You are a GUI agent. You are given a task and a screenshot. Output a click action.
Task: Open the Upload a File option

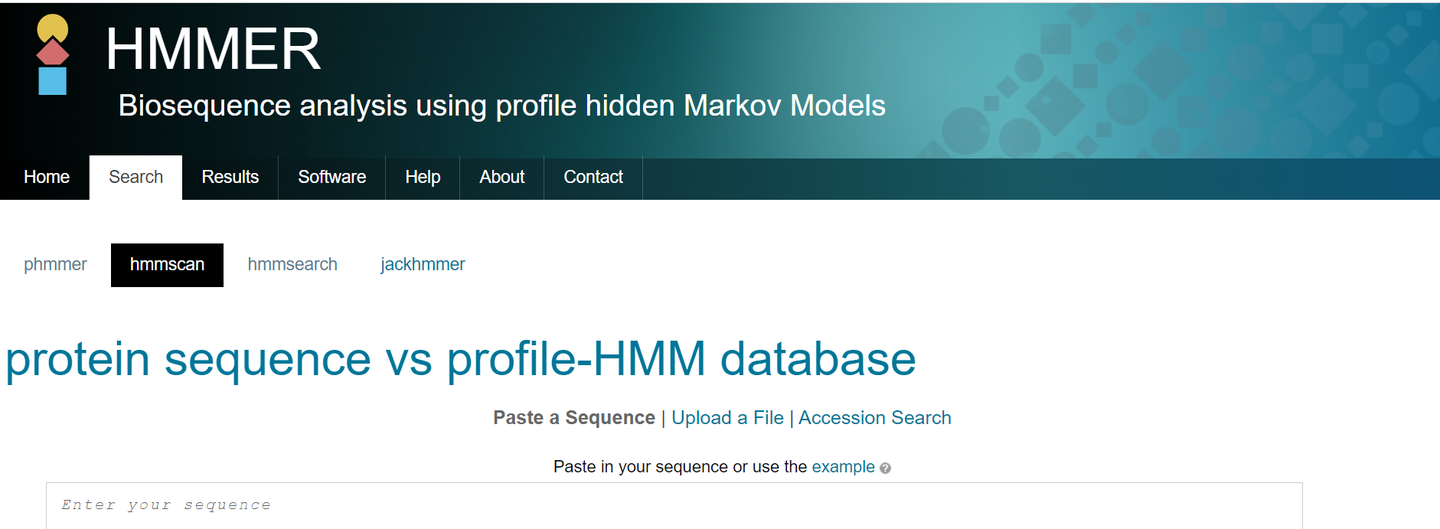click(x=727, y=418)
